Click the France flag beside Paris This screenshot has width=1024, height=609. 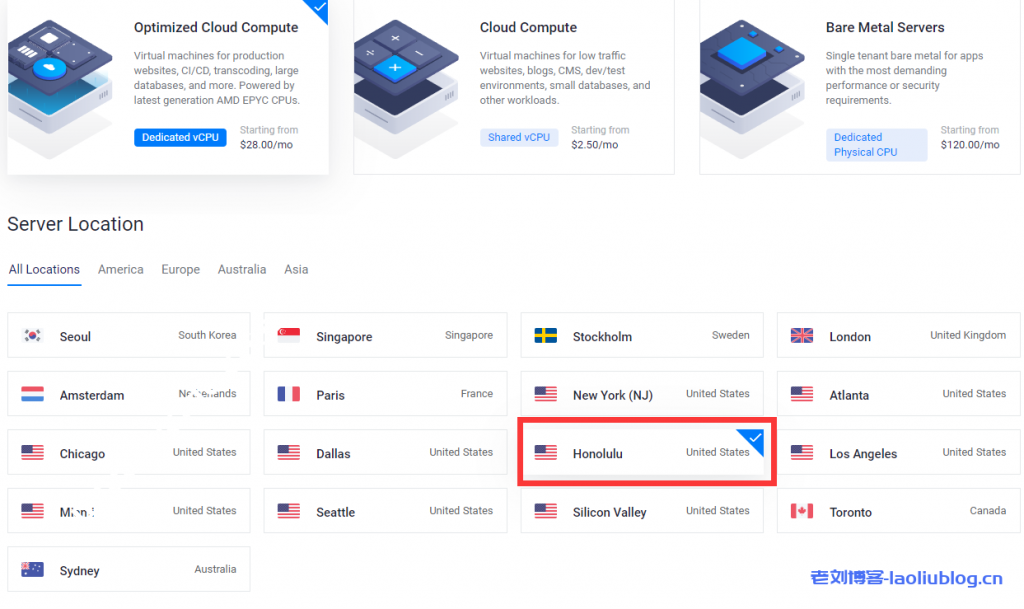[289, 394]
